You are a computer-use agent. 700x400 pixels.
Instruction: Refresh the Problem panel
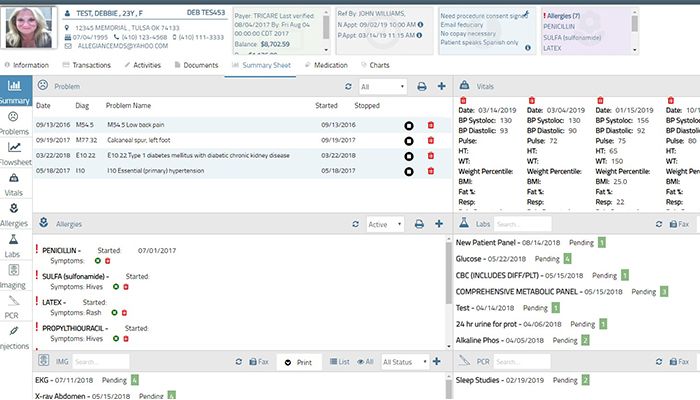348,87
